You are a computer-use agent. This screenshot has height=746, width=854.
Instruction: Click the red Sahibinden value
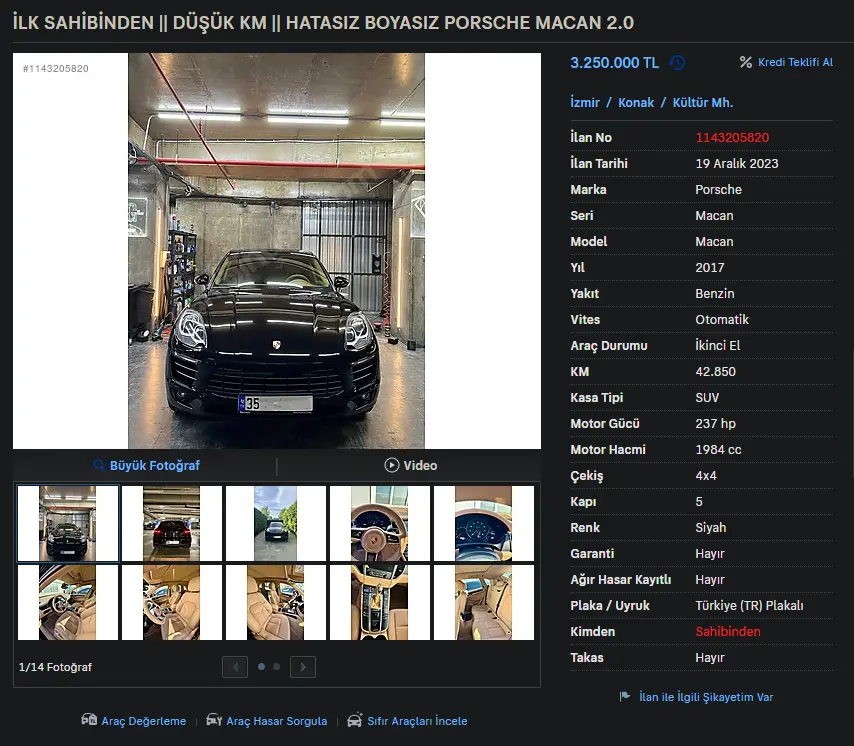tap(728, 632)
